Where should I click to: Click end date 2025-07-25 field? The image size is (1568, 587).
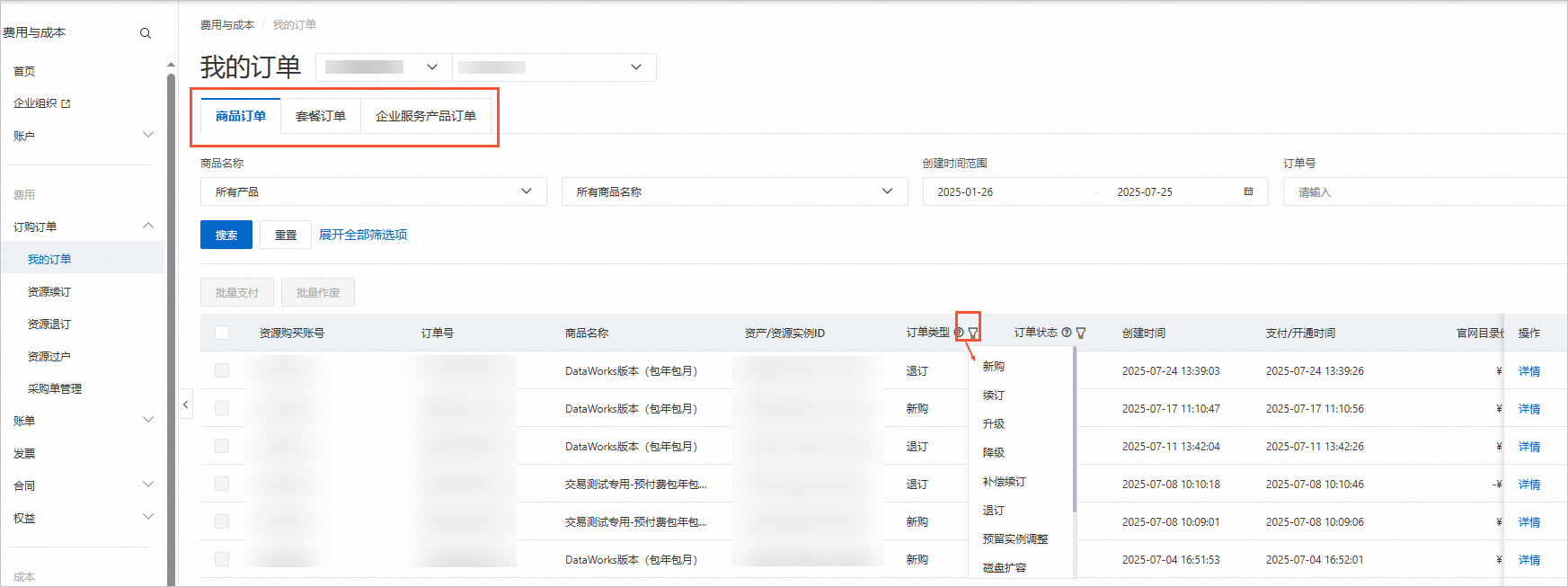click(x=1145, y=192)
